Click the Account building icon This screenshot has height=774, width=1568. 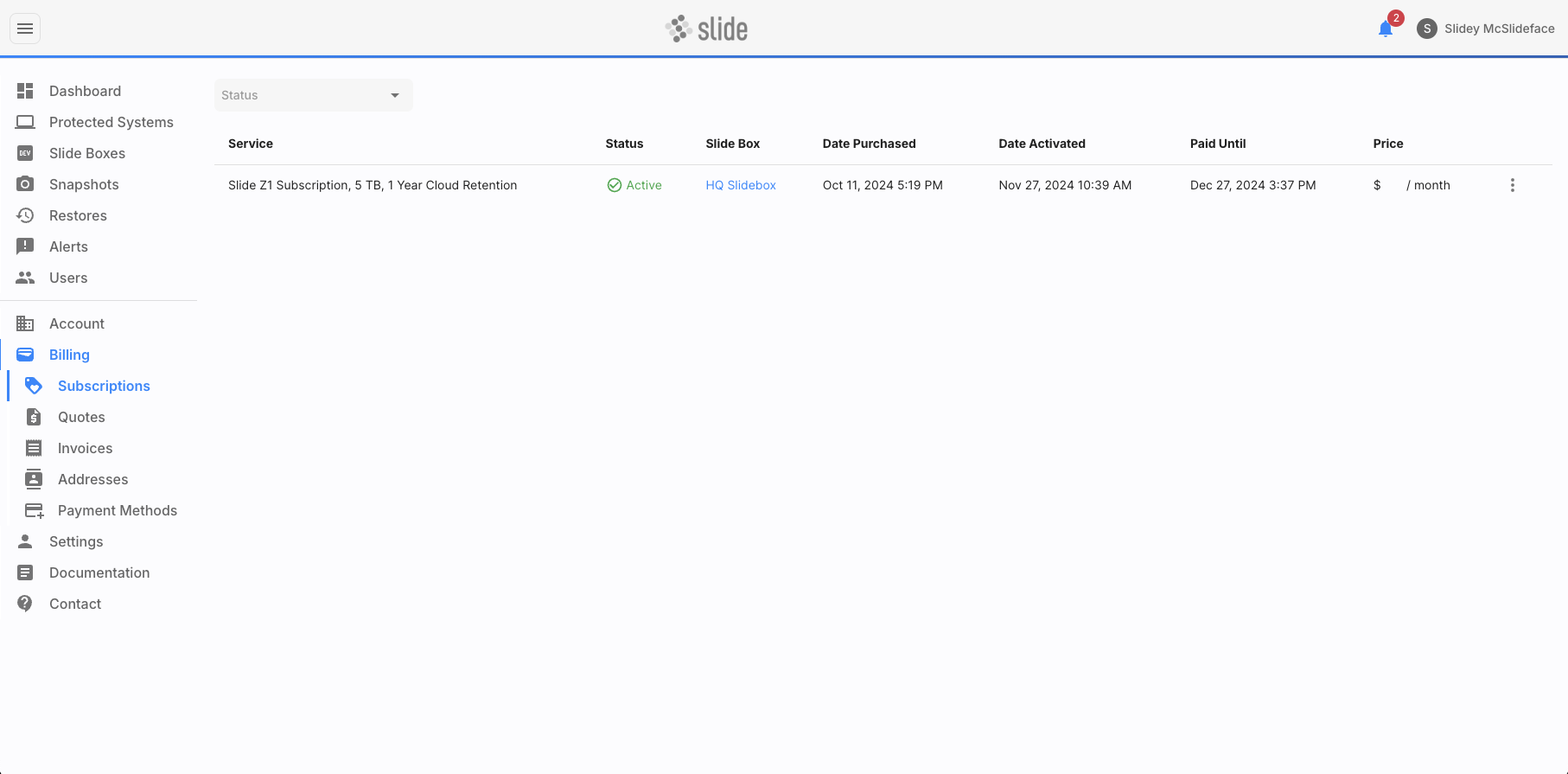coord(25,323)
